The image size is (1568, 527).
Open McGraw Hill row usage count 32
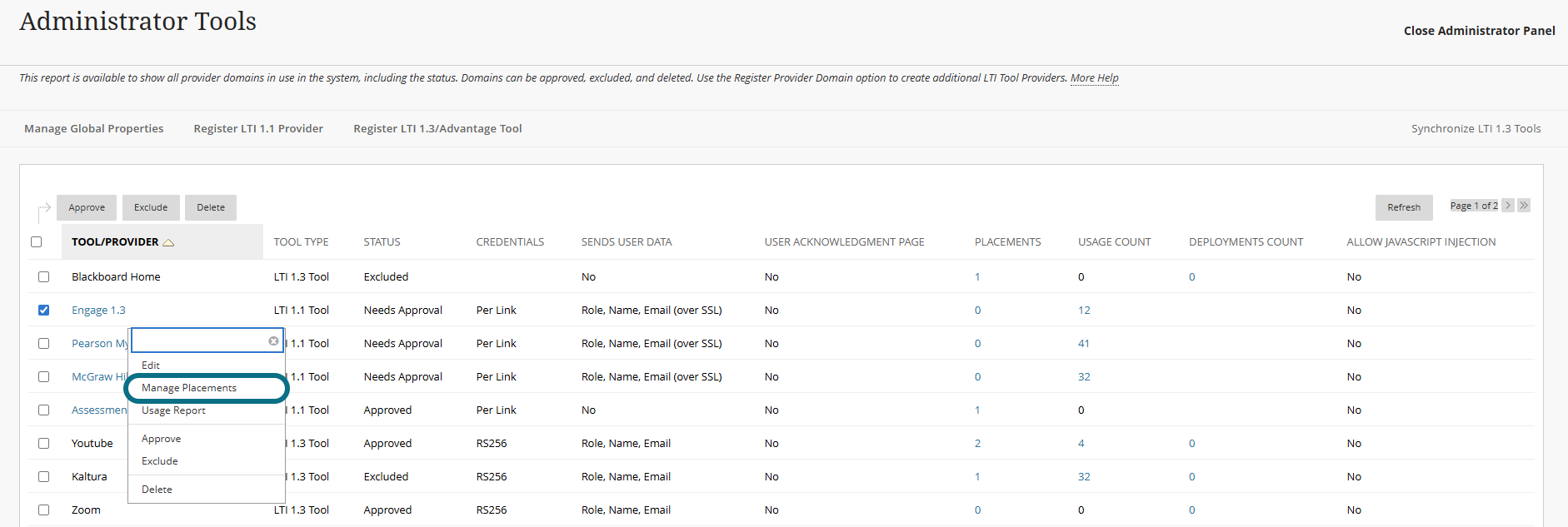coord(1084,377)
